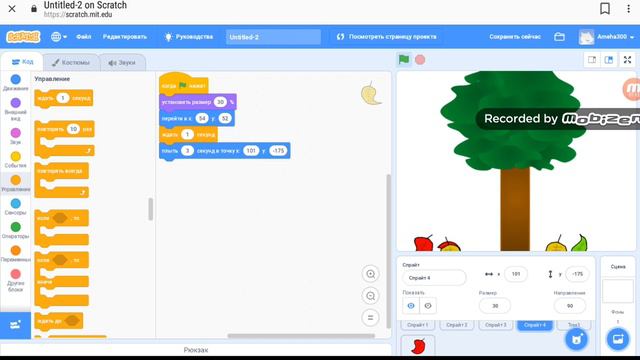Select the Переменные blocks category
The height and width of the screenshot is (360, 640).
click(x=16, y=253)
